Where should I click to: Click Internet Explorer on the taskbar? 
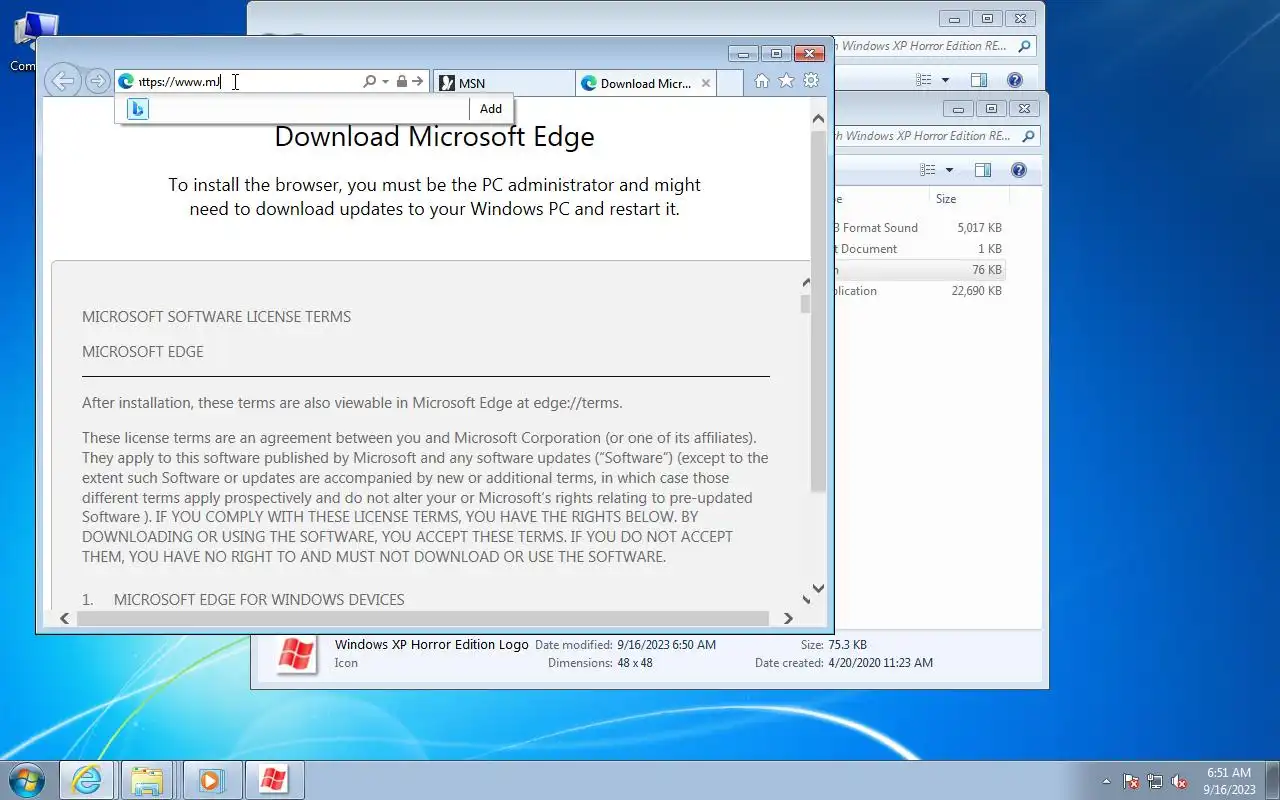pyautogui.click(x=87, y=780)
